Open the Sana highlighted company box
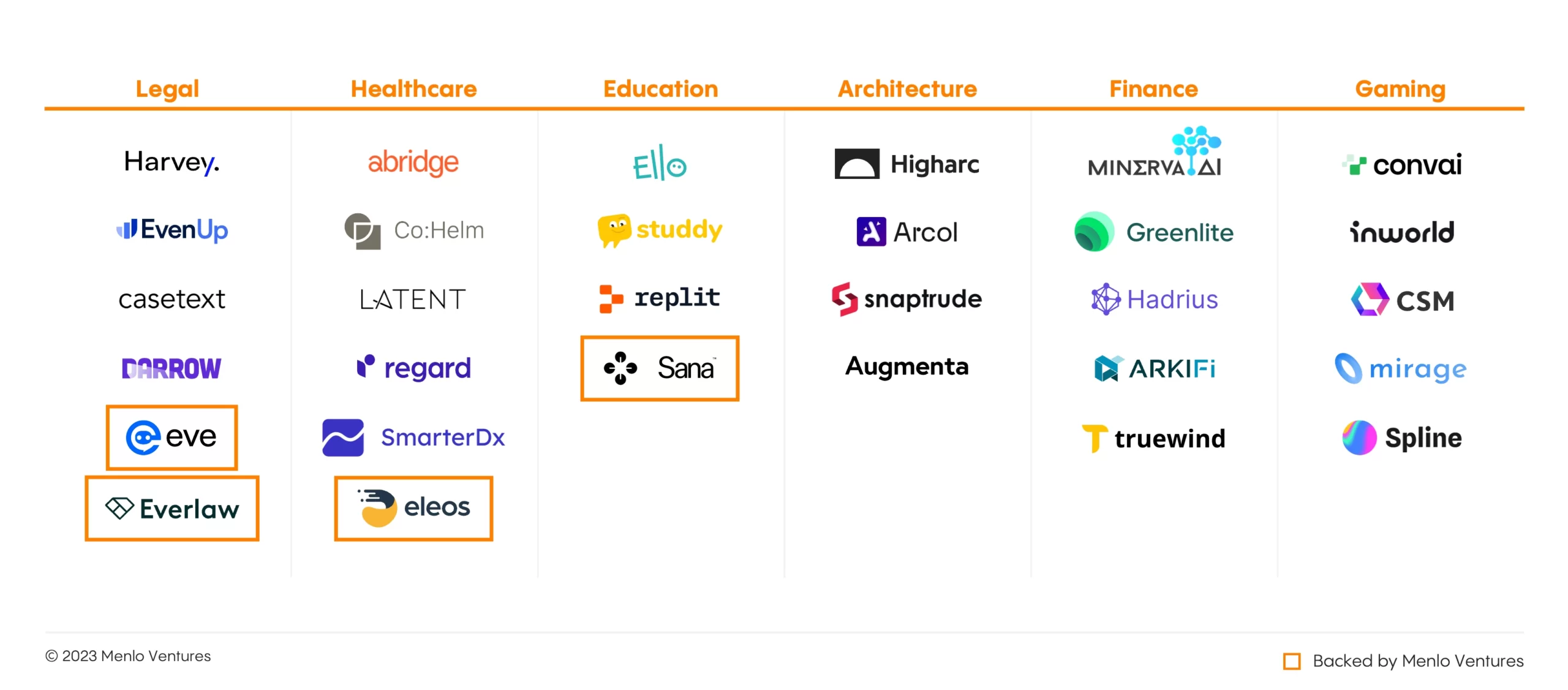This screenshot has height=690, width=1568. click(660, 368)
